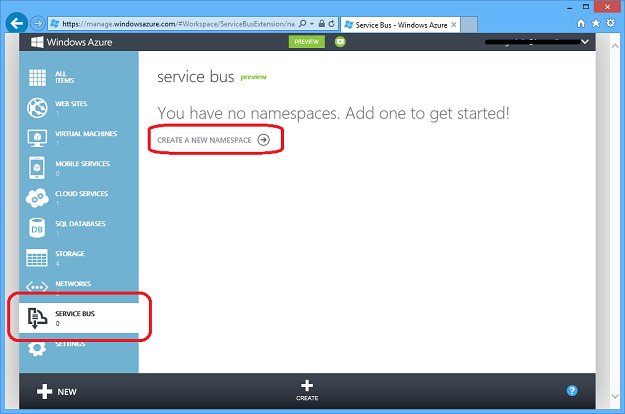Go back with the browser back arrow

(x=17, y=24)
